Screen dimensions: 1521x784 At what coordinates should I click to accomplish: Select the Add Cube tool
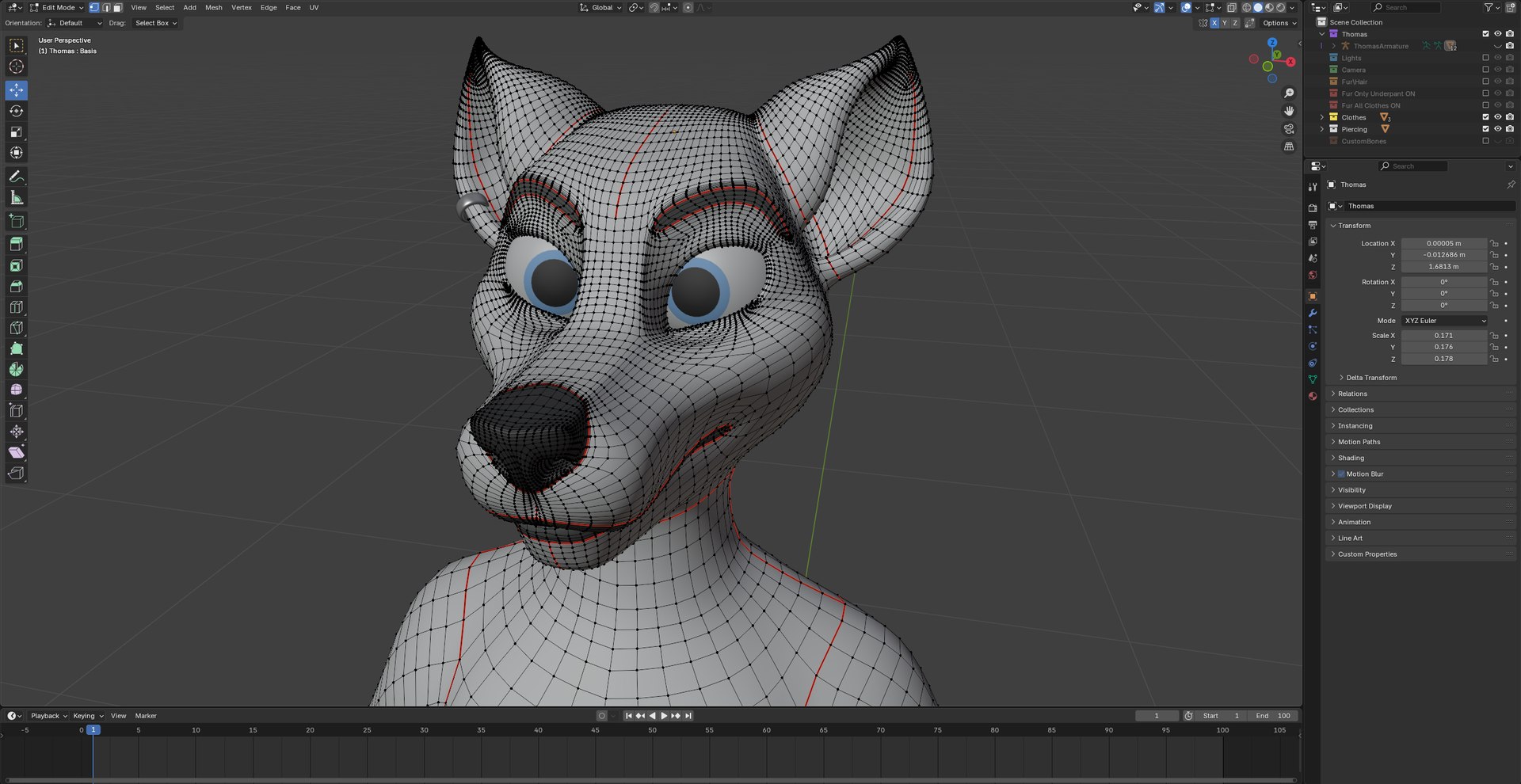pos(17,221)
